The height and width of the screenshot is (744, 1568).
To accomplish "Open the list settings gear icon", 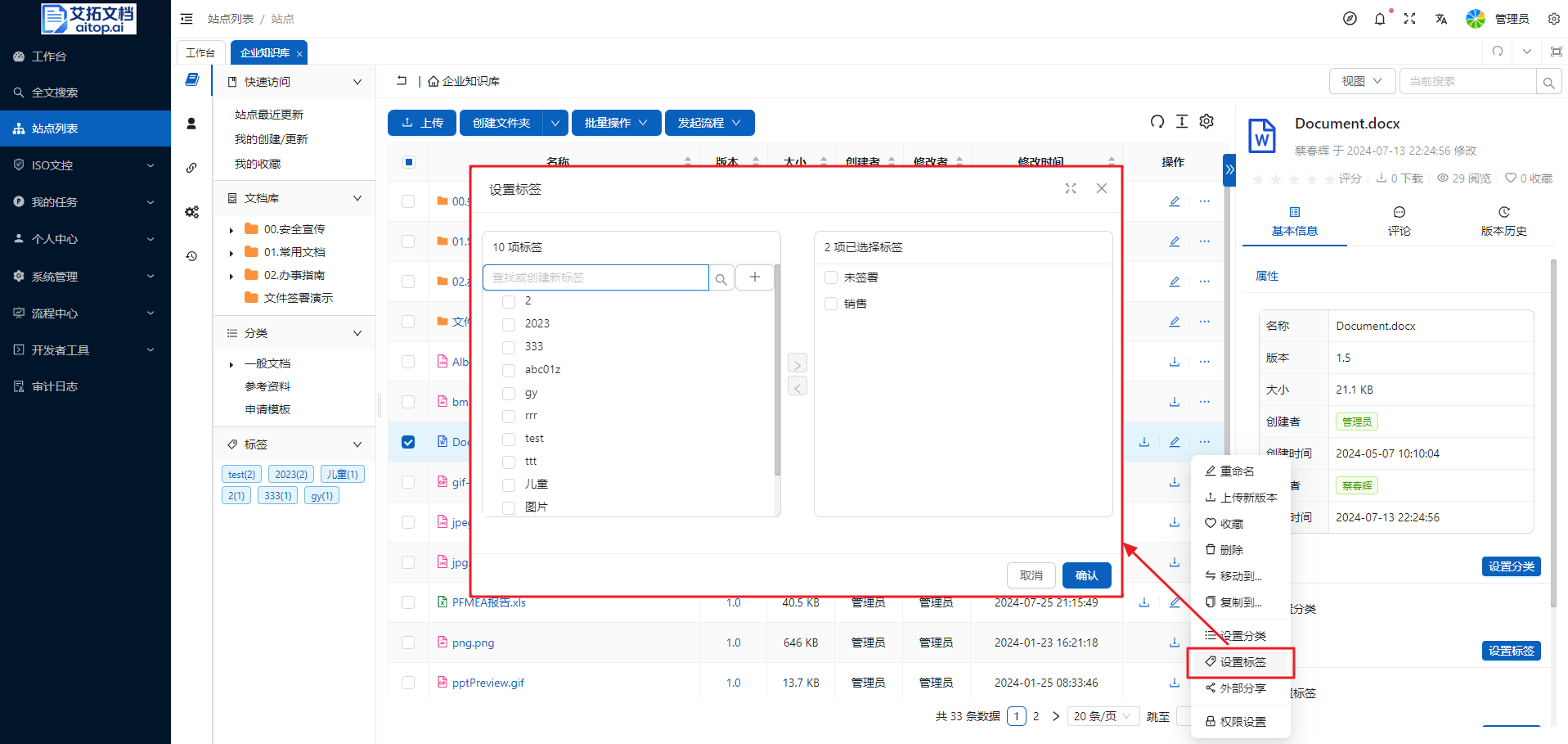I will (x=1206, y=122).
